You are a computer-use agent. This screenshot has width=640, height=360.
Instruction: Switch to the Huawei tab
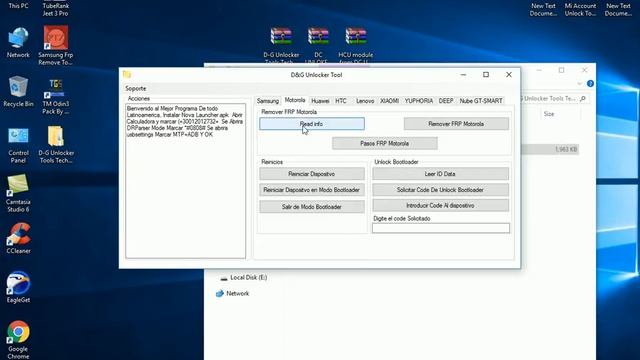320,101
